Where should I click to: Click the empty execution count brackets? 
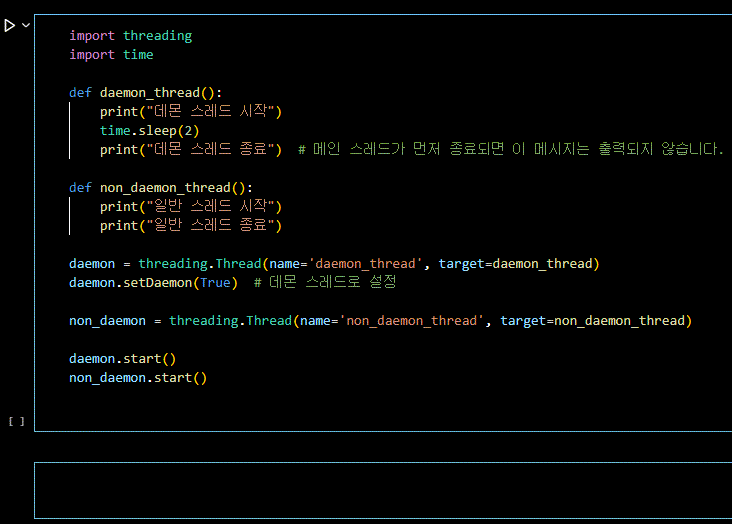pyautogui.click(x=16, y=422)
